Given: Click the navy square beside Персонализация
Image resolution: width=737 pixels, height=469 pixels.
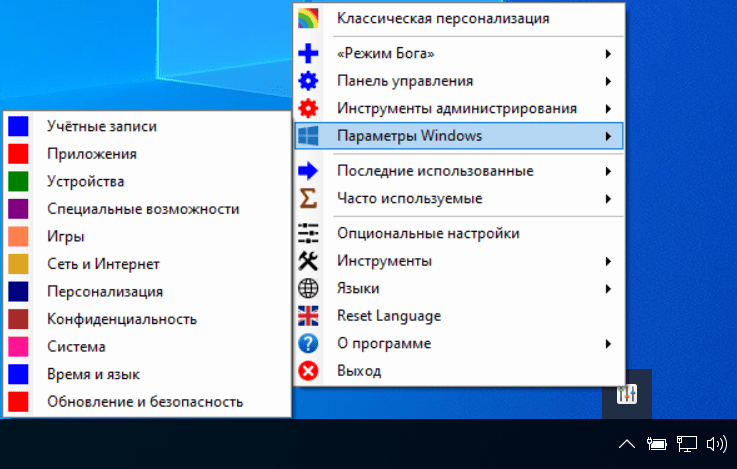Looking at the screenshot, I should point(18,291).
